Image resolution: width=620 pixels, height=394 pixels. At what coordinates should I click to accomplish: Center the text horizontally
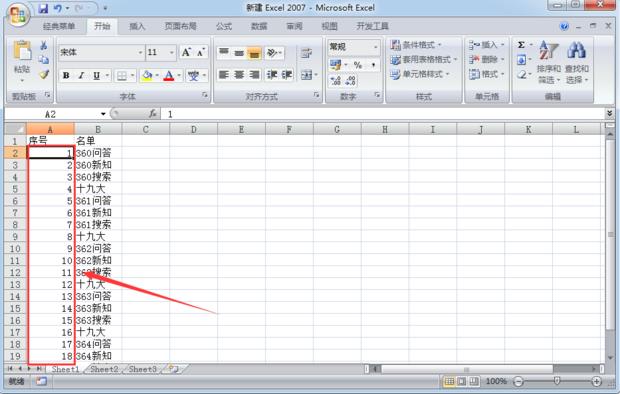click(239, 74)
